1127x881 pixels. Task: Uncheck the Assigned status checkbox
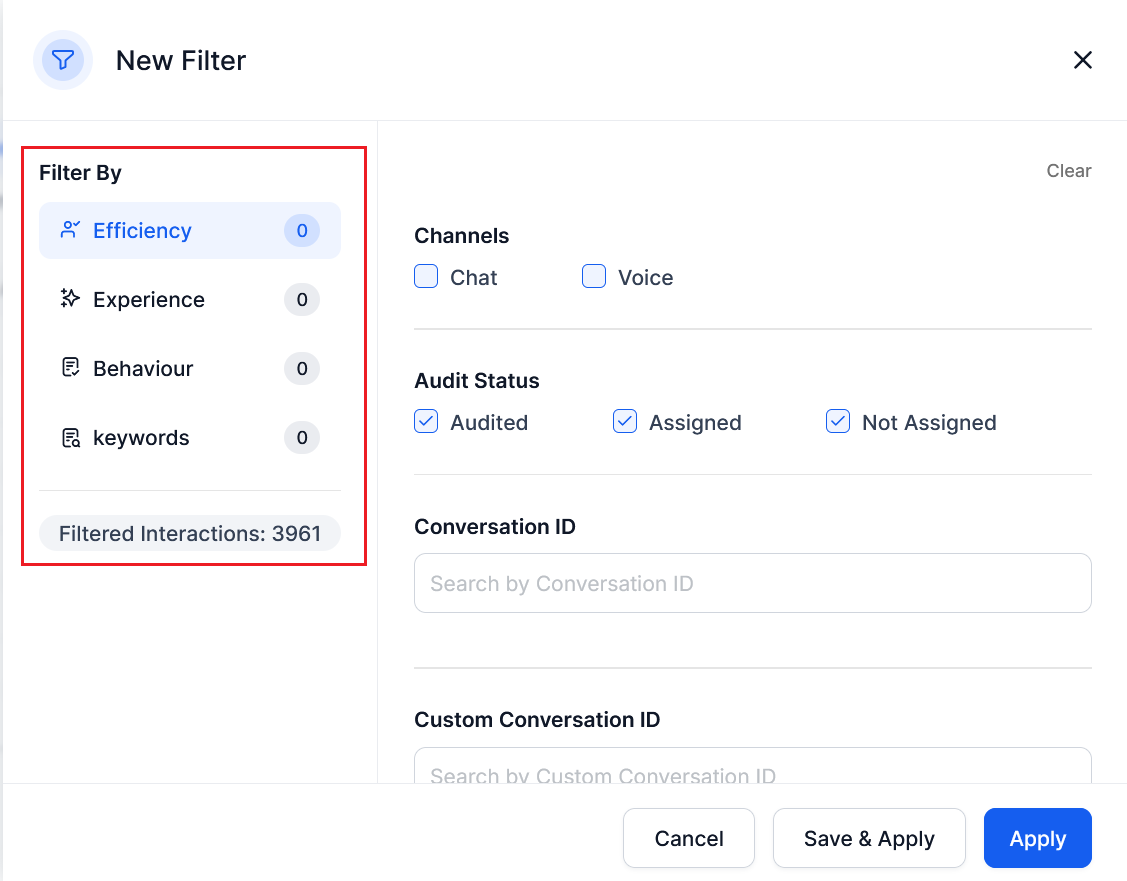625,422
